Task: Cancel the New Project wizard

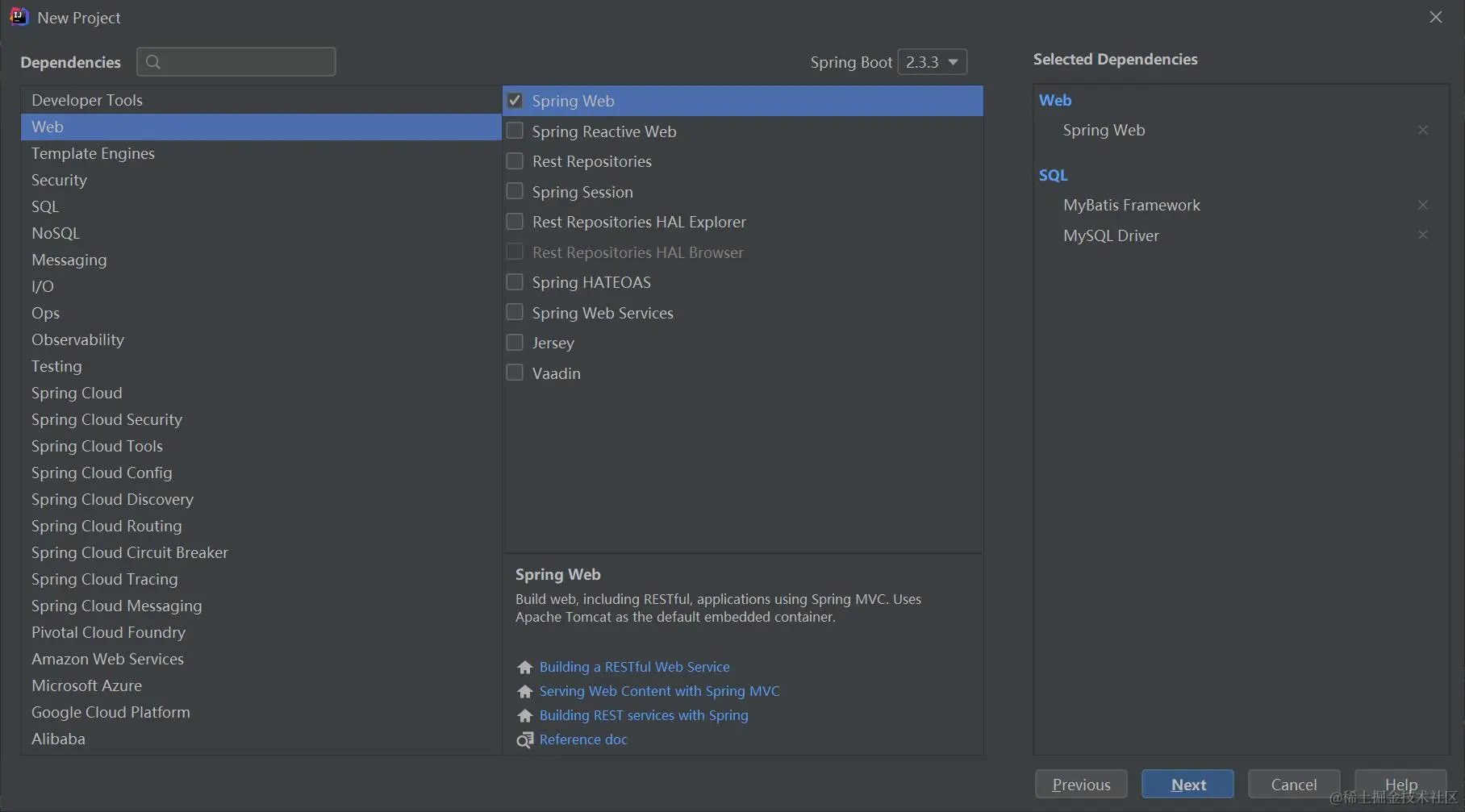Action: point(1294,784)
